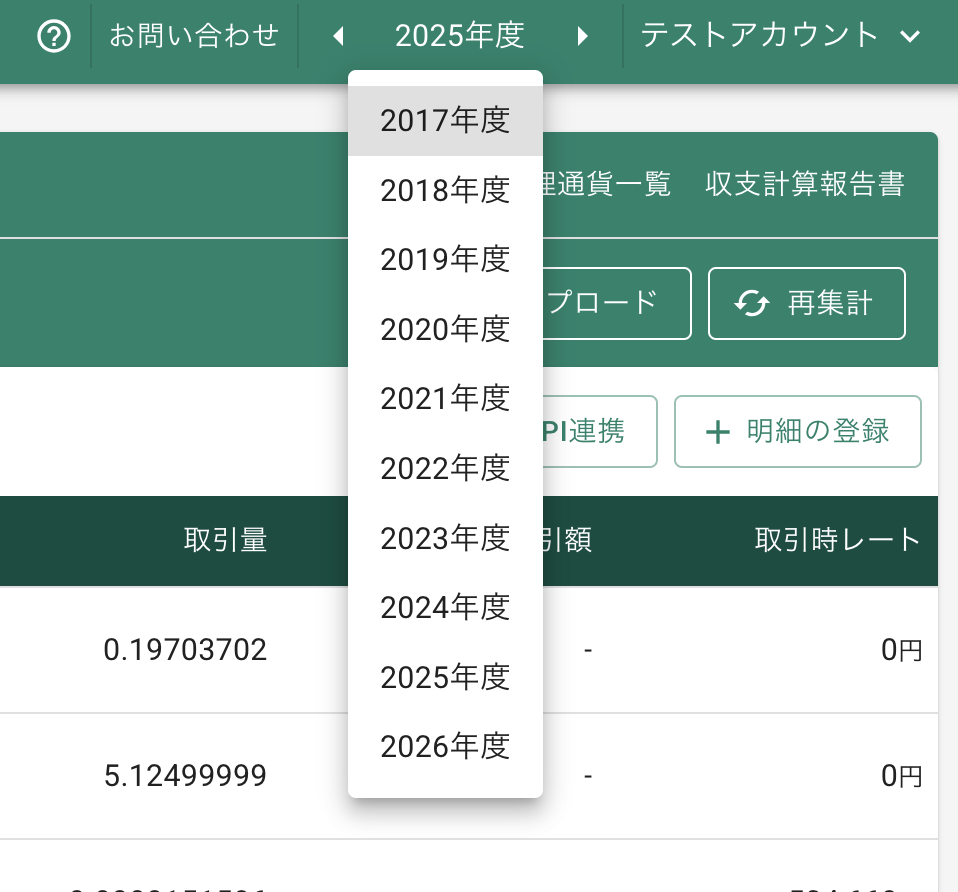Choose 2019年度 in the dropdown

coord(445,260)
